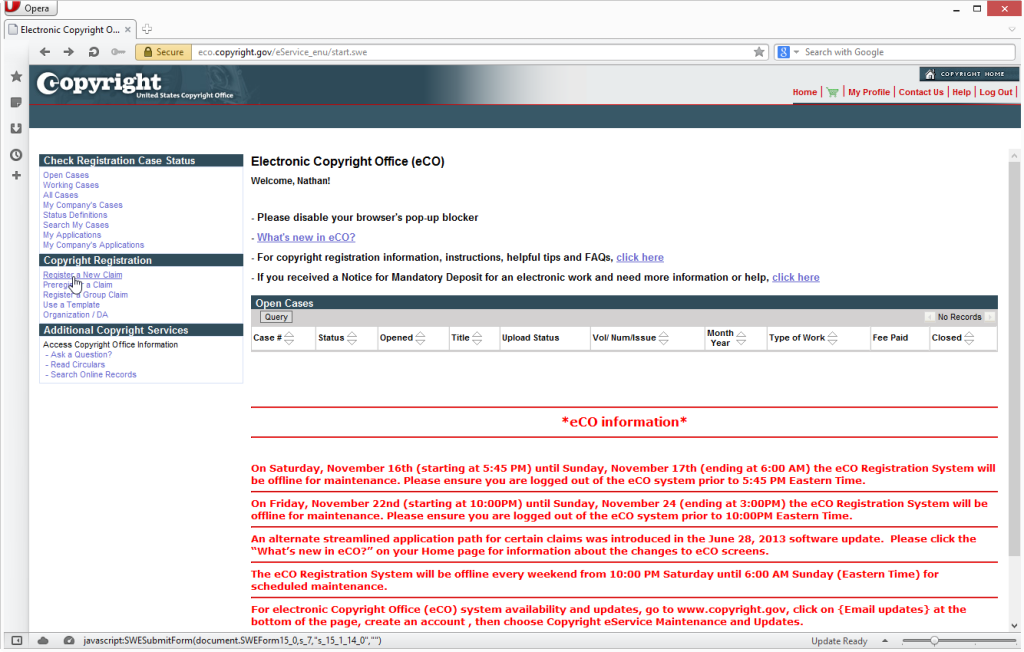Image resolution: width=1024 pixels, height=652 pixels.
Task: Go to Home in top navigation
Action: pos(805,92)
